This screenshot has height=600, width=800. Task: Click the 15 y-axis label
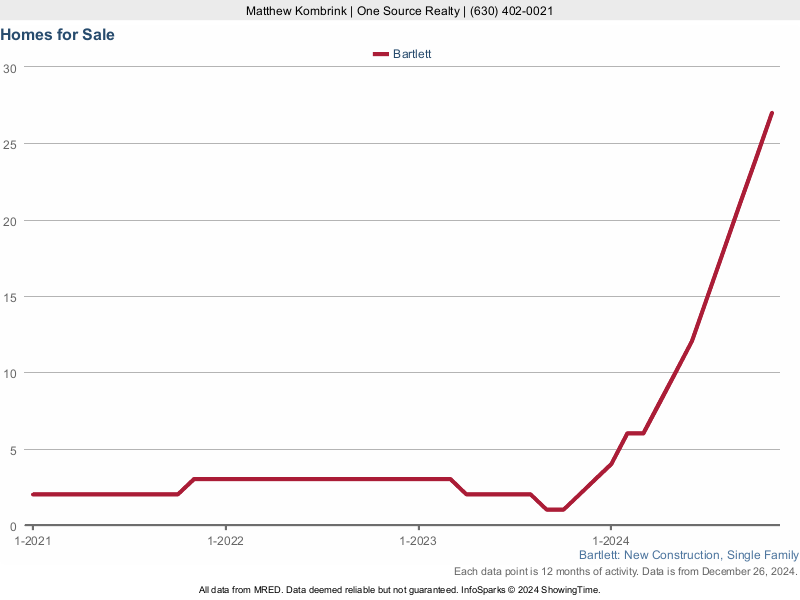[10, 297]
